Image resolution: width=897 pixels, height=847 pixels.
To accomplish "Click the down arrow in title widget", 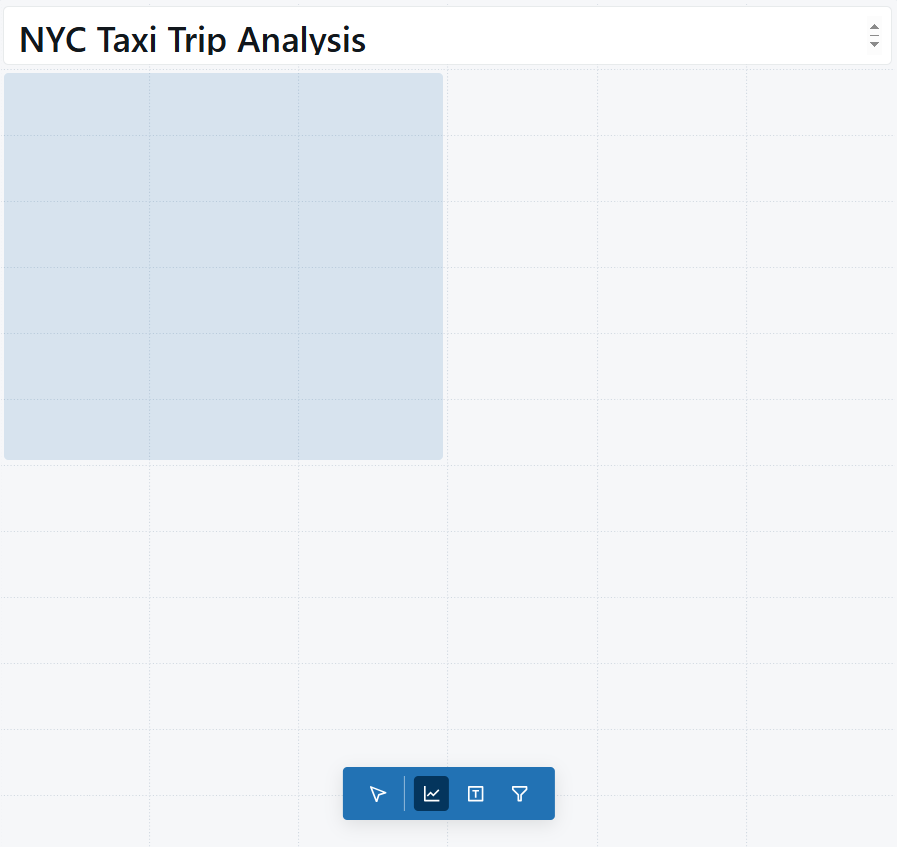I will (874, 44).
